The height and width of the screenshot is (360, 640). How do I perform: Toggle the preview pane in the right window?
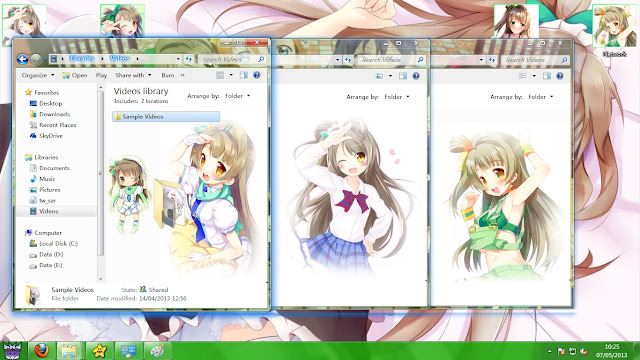pyautogui.click(x=547, y=76)
